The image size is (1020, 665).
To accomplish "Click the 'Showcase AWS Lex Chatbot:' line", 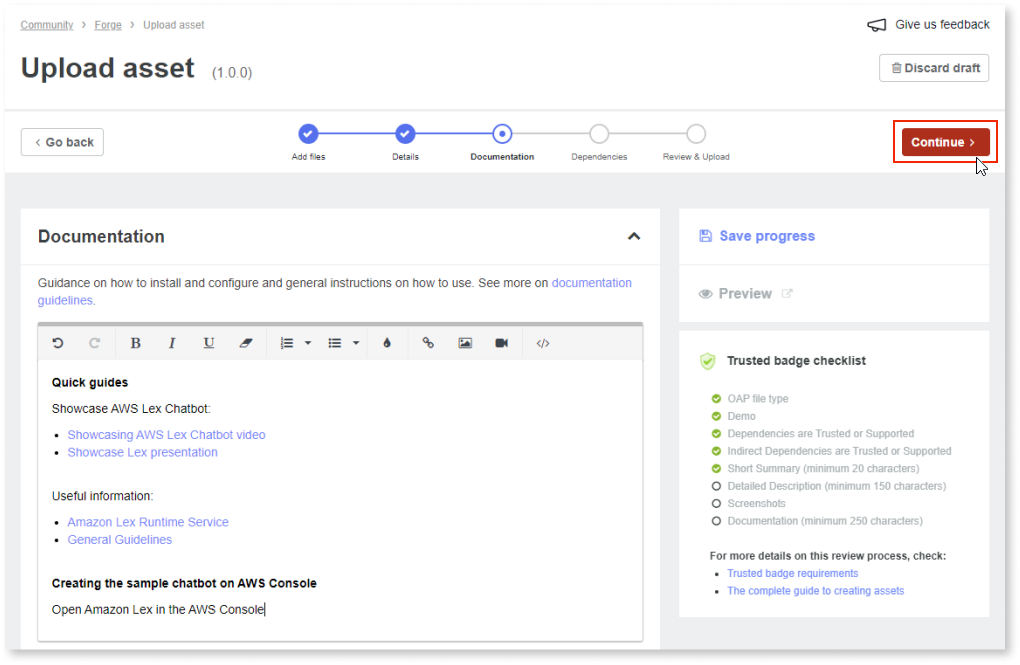I will tap(131, 409).
